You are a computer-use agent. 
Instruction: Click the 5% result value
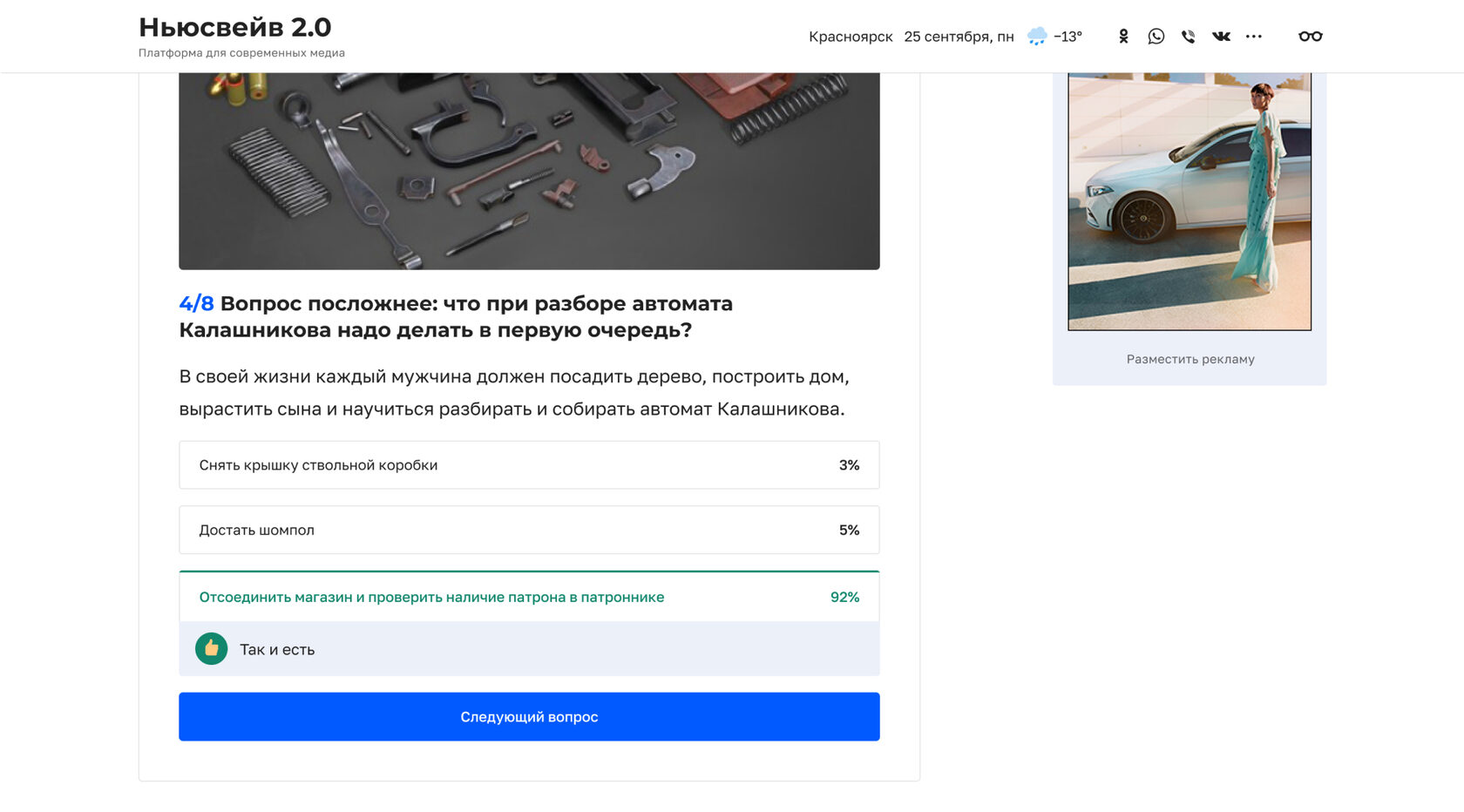pyautogui.click(x=849, y=530)
